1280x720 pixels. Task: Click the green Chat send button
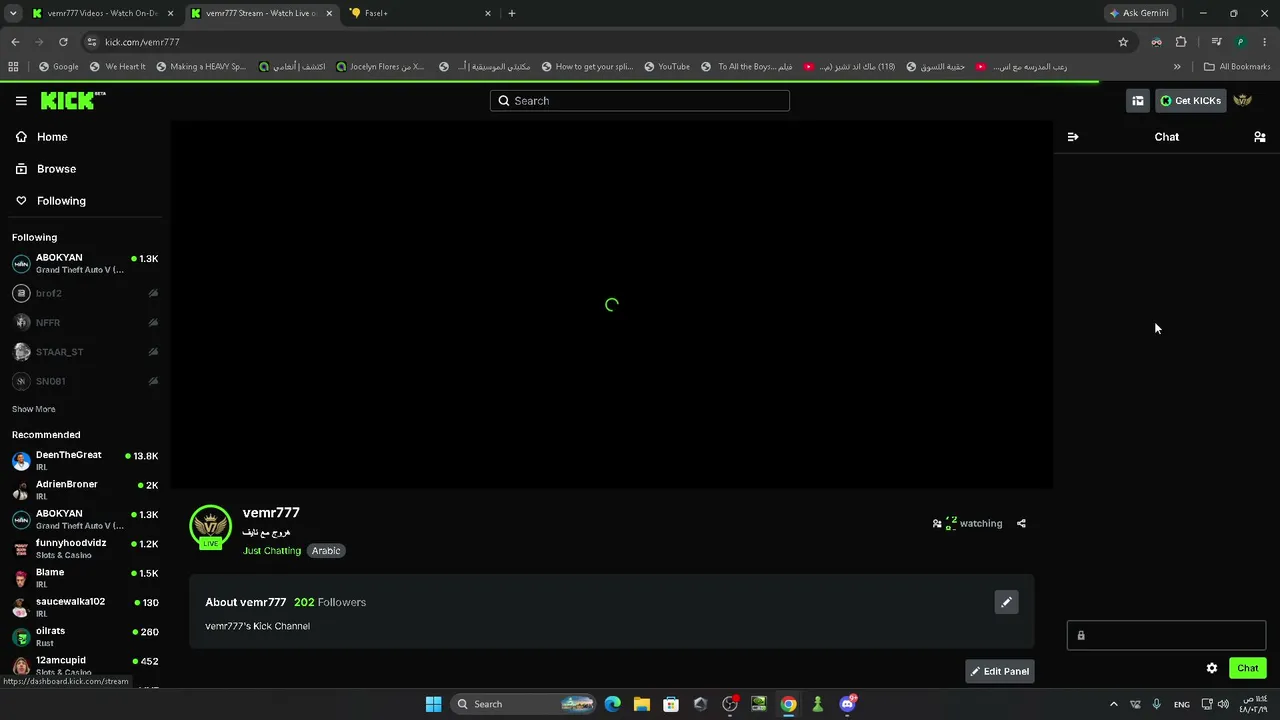[x=1248, y=668]
